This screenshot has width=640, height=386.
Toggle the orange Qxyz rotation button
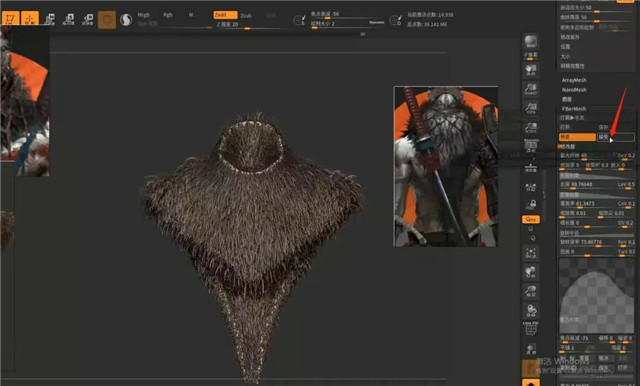pos(531,220)
